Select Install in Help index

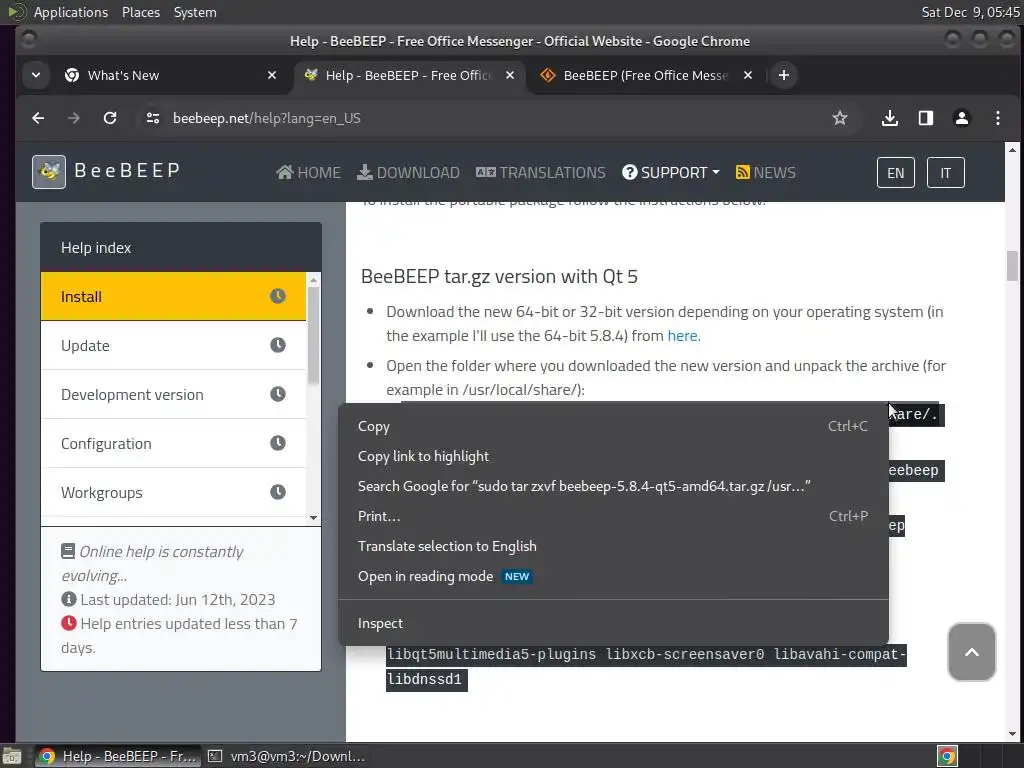tap(173, 296)
